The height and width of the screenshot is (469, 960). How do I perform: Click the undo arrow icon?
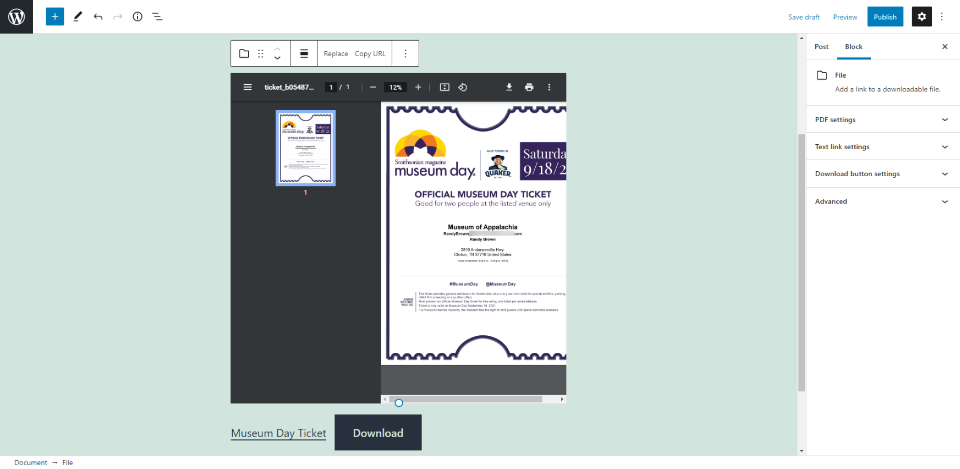tap(97, 17)
